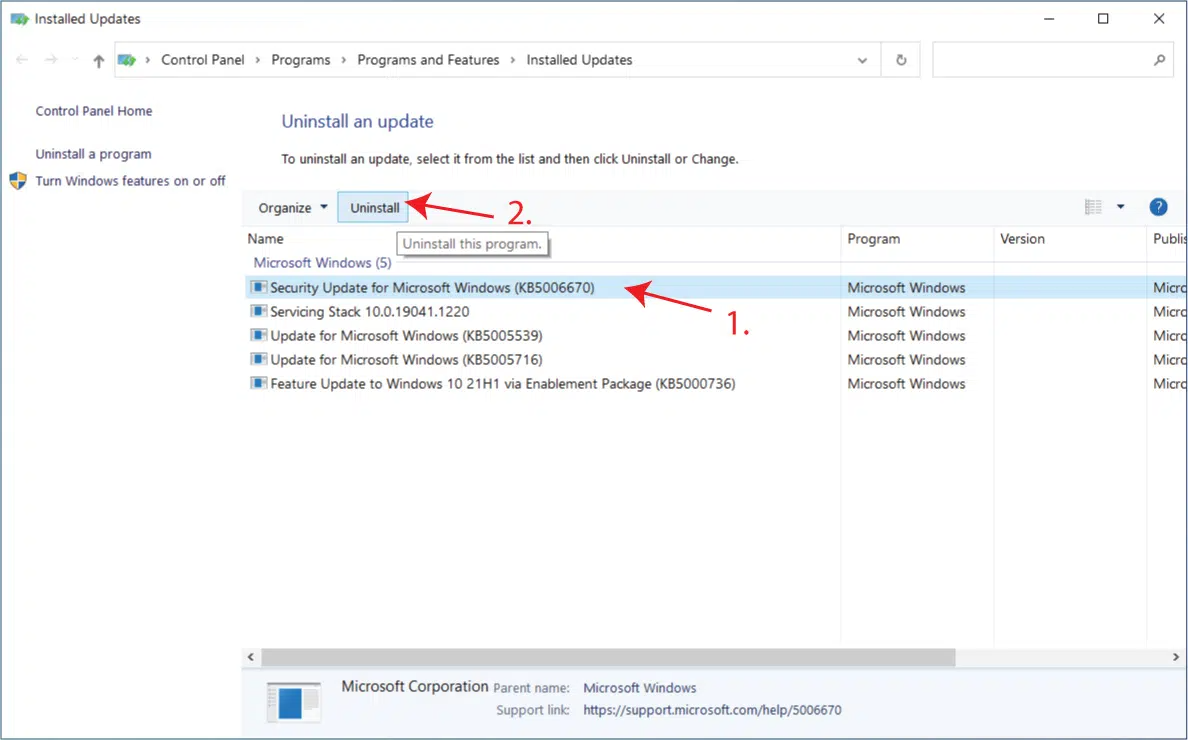Click Microsoft Windows in Servicing Stack row
The height and width of the screenshot is (740, 1188).
coord(906,311)
